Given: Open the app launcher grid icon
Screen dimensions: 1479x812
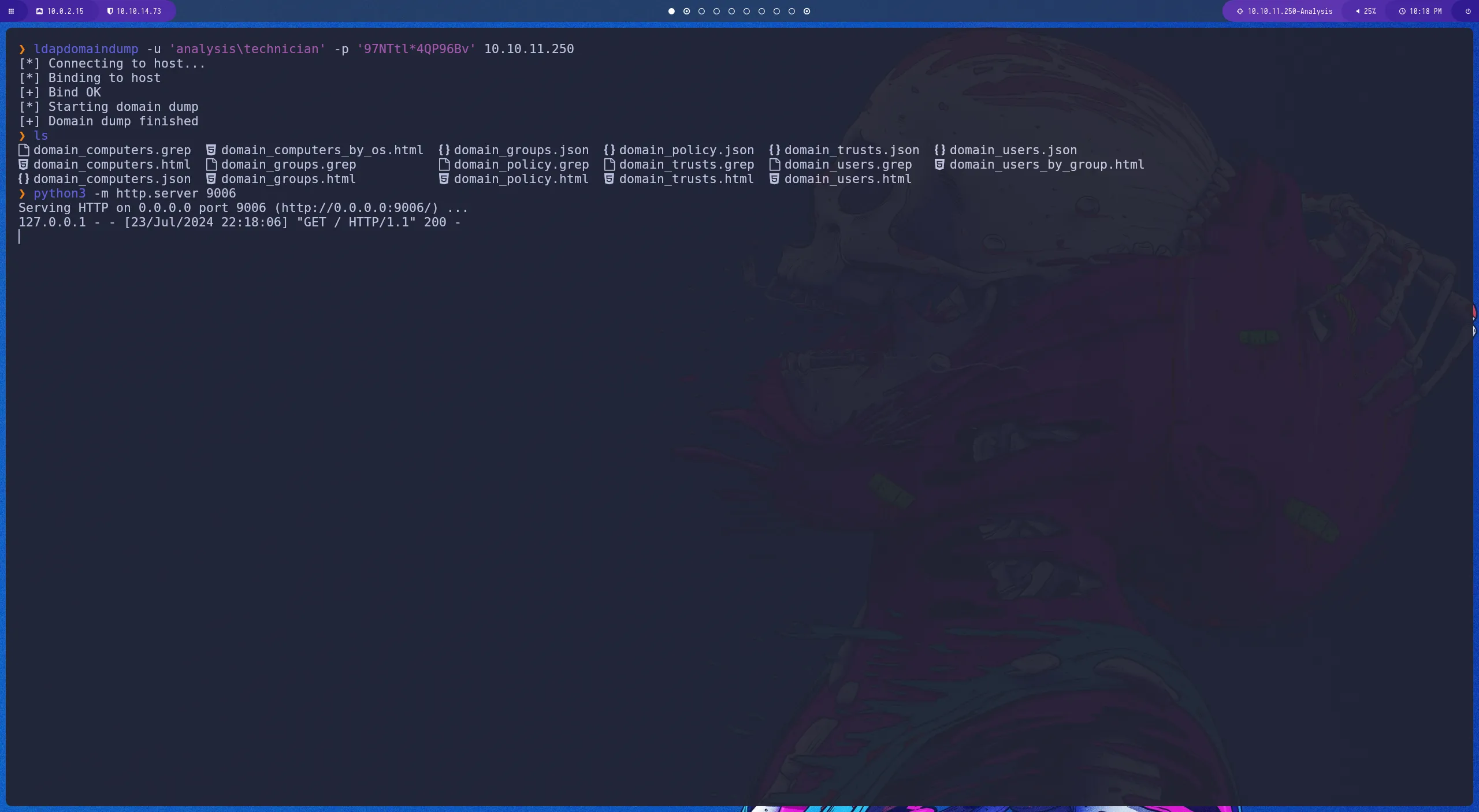Looking at the screenshot, I should [11, 11].
